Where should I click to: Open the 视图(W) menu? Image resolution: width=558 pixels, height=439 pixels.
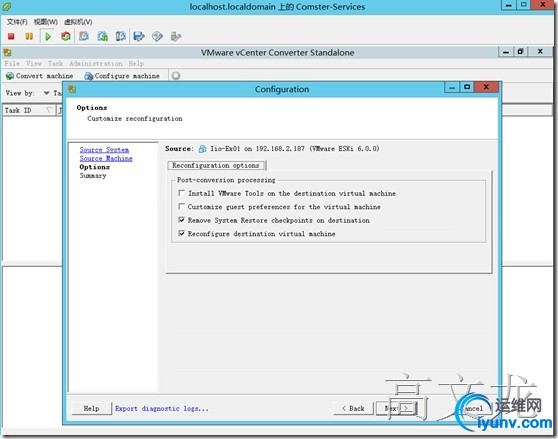[x=46, y=22]
